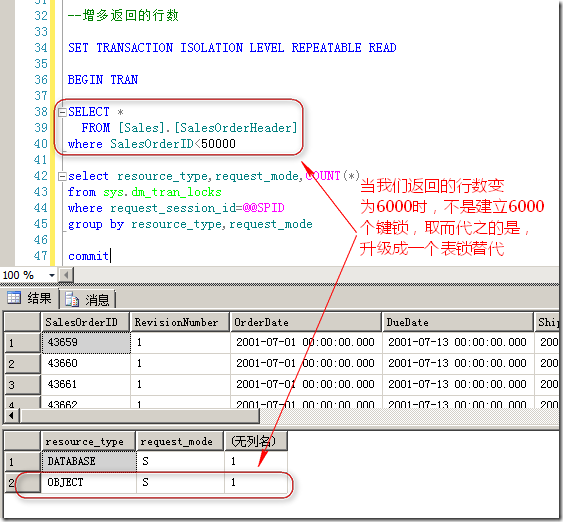Select the DueDate column header
The width and height of the screenshot is (563, 522).
point(458,322)
